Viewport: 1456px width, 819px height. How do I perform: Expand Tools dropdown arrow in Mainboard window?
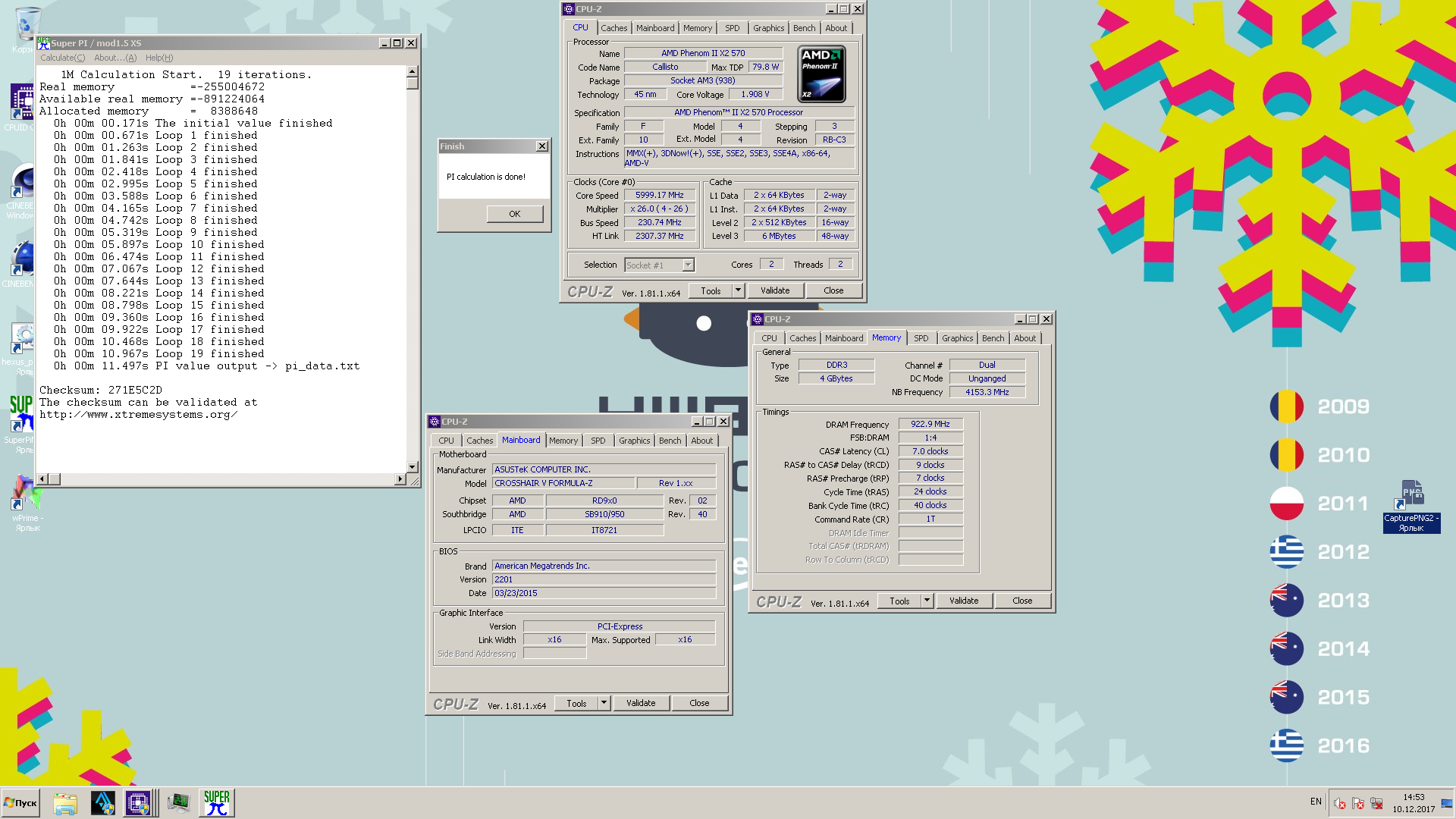click(x=604, y=703)
